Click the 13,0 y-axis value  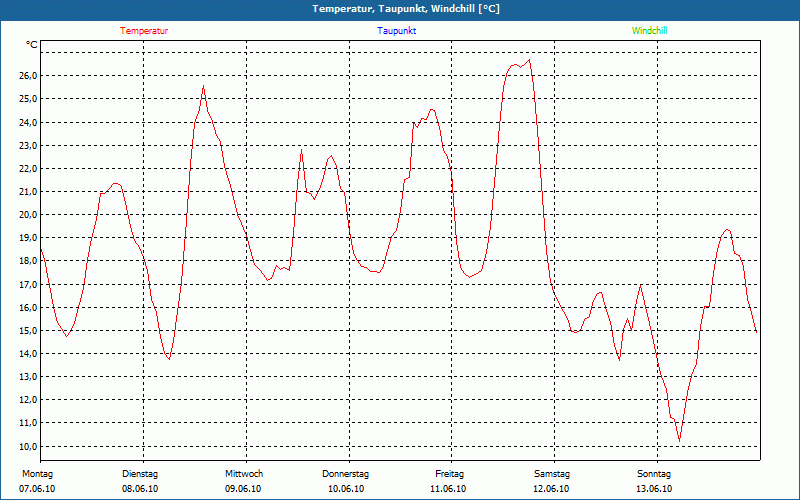tap(29, 377)
